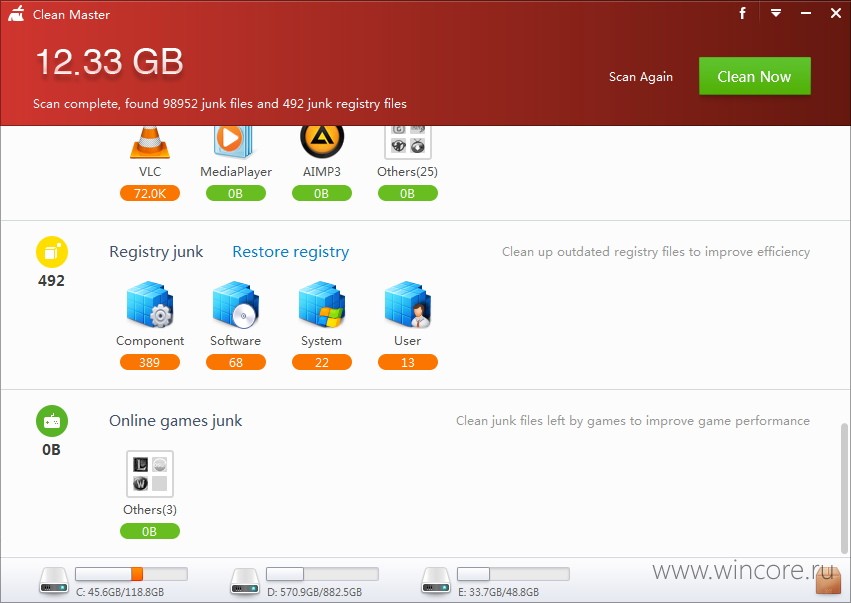
Task: Click the Registry junk heading
Action: (x=156, y=252)
